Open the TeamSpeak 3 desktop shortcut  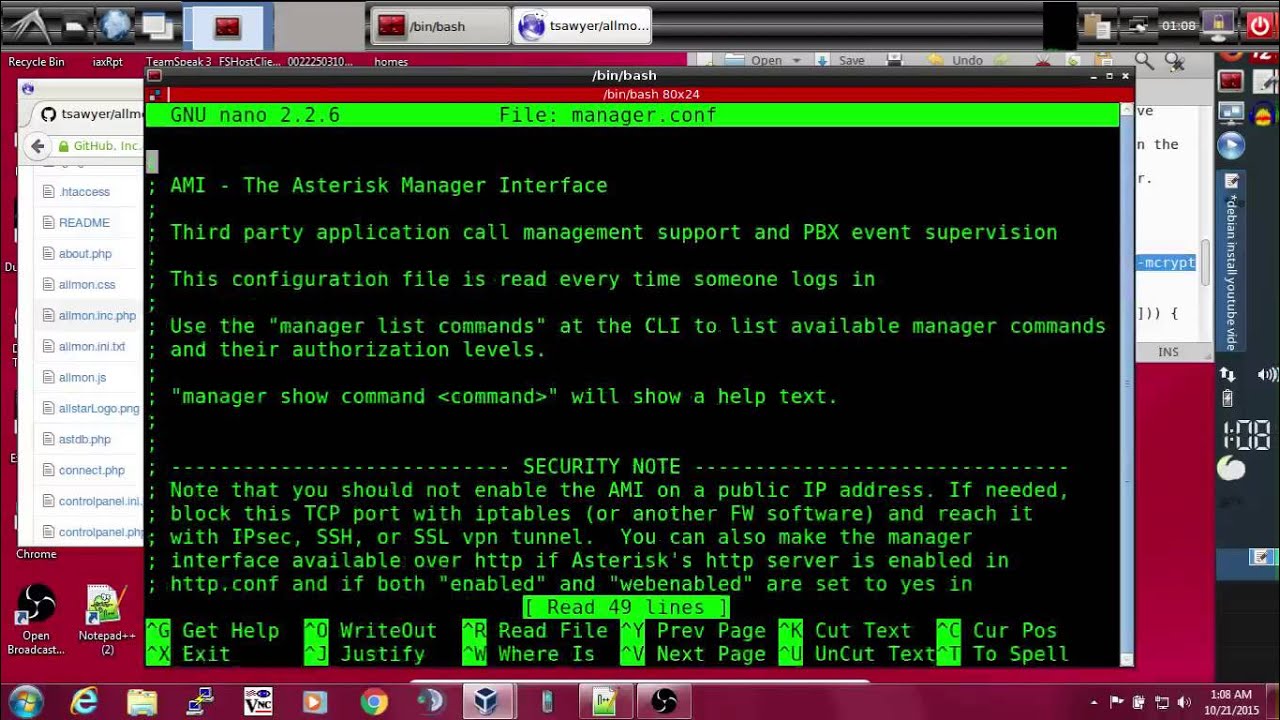[179, 62]
